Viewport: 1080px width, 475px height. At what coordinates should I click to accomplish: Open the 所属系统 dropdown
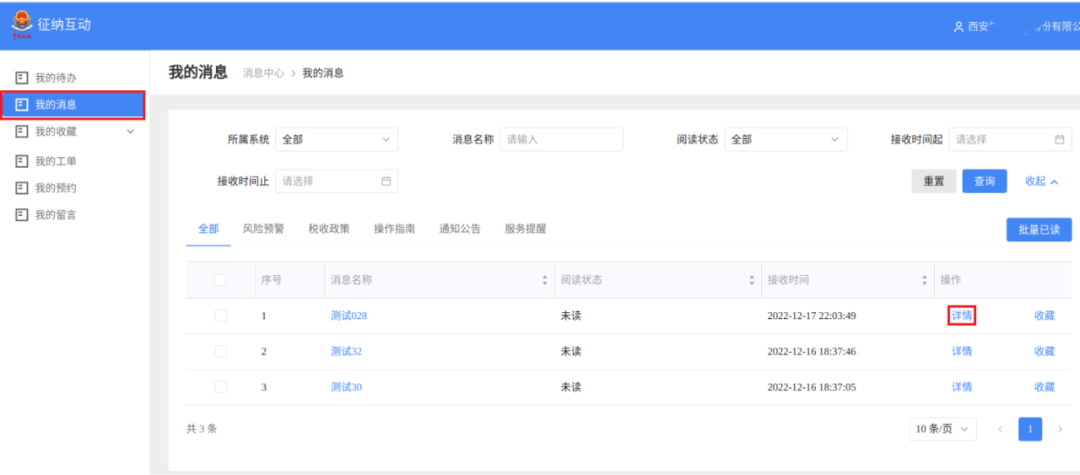point(336,140)
